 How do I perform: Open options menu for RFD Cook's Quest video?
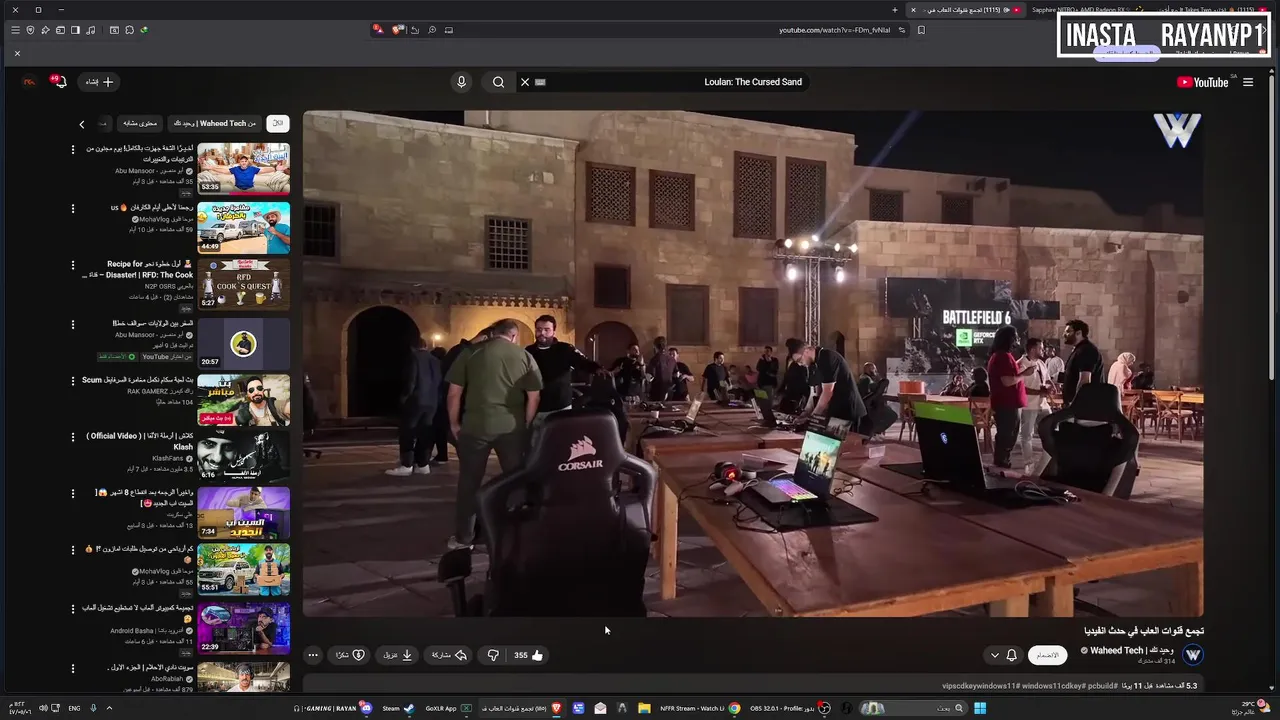[x=72, y=266]
